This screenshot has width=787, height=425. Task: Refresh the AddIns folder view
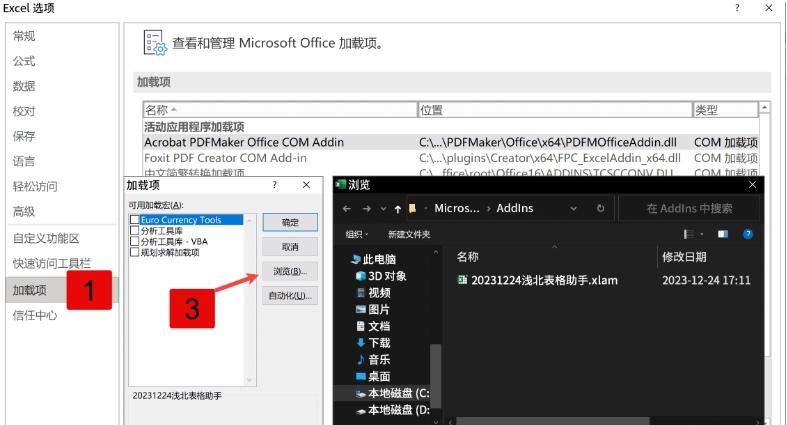600,208
